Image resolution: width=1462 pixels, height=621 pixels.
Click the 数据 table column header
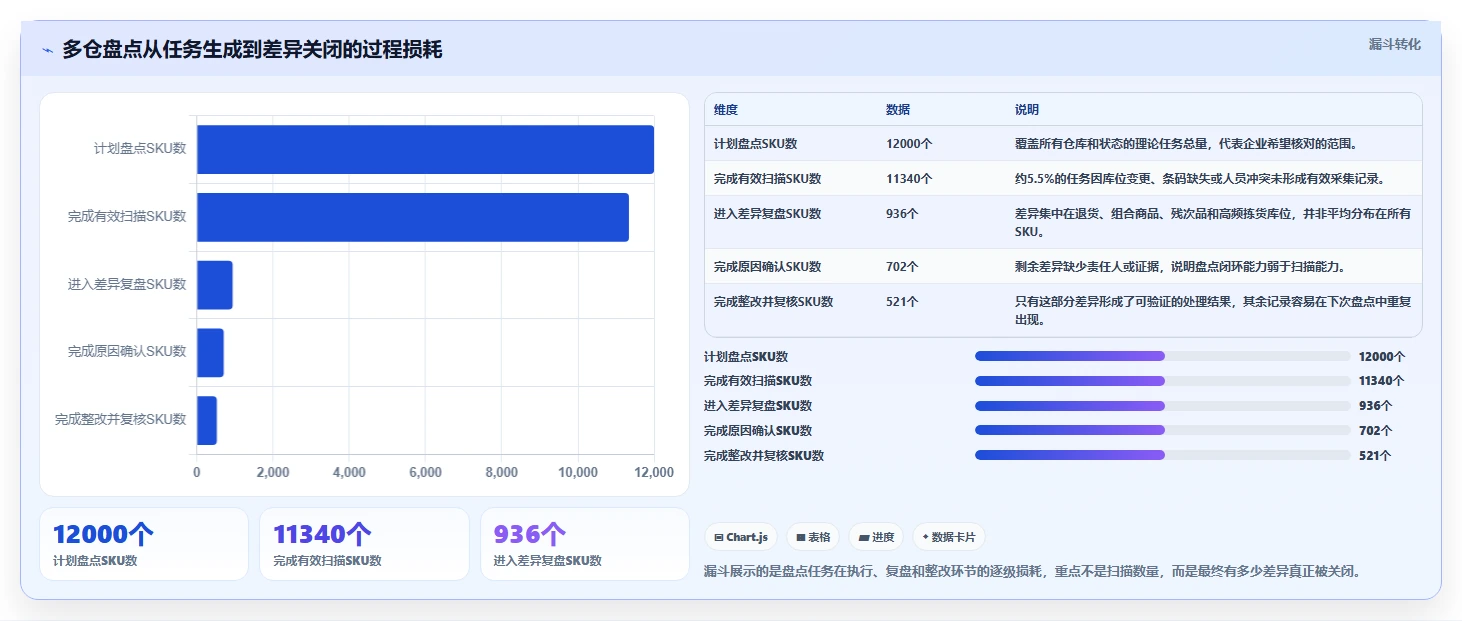tap(898, 110)
